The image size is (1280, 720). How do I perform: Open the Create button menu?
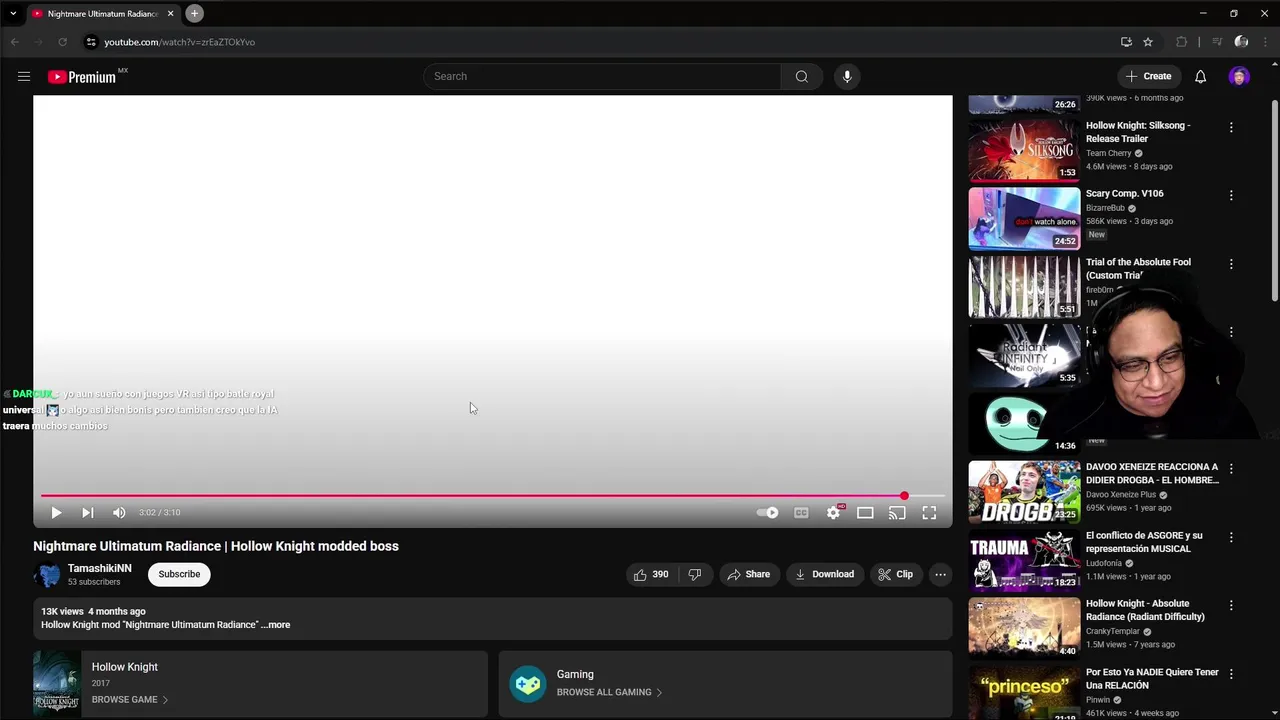pyautogui.click(x=1148, y=76)
